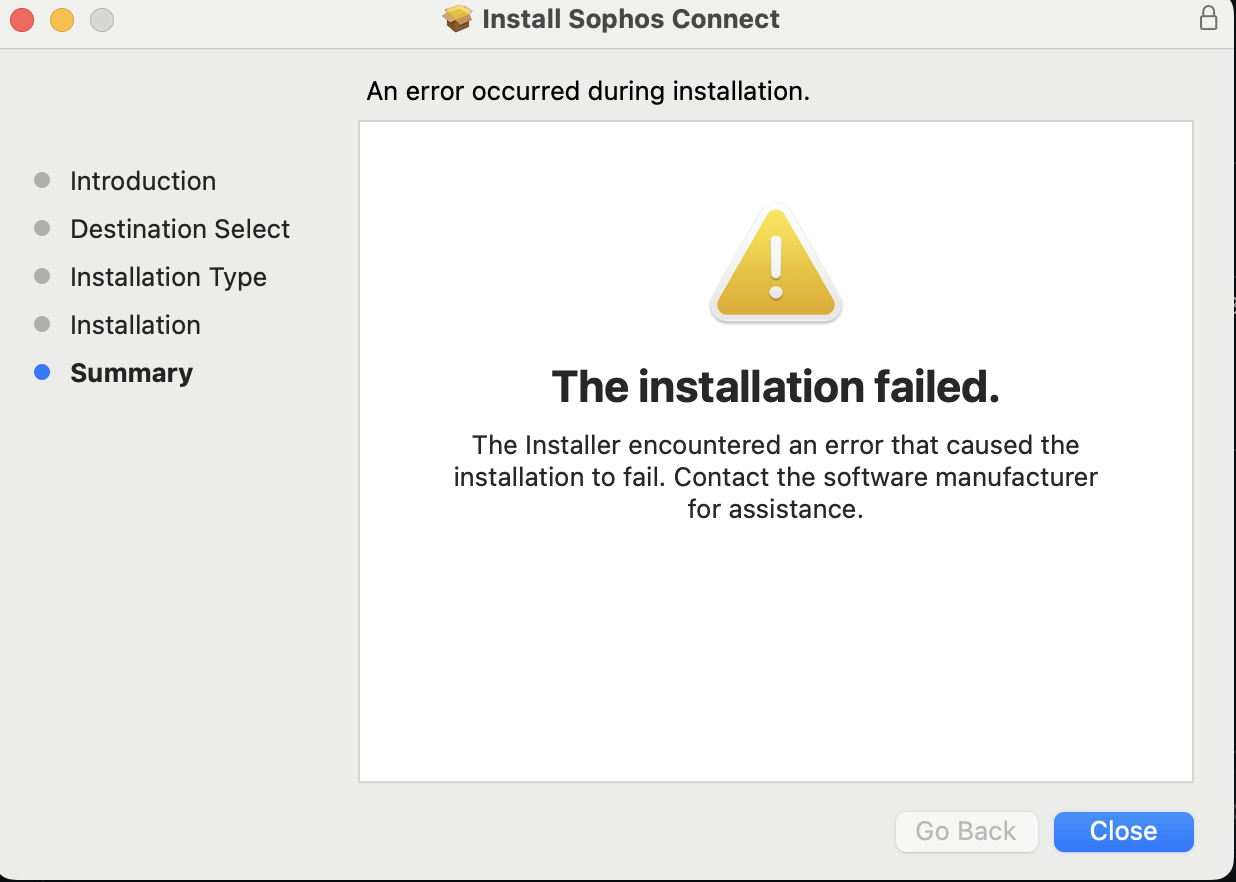Click the "The installation failed." heading
This screenshot has height=882, width=1236.
click(x=775, y=387)
